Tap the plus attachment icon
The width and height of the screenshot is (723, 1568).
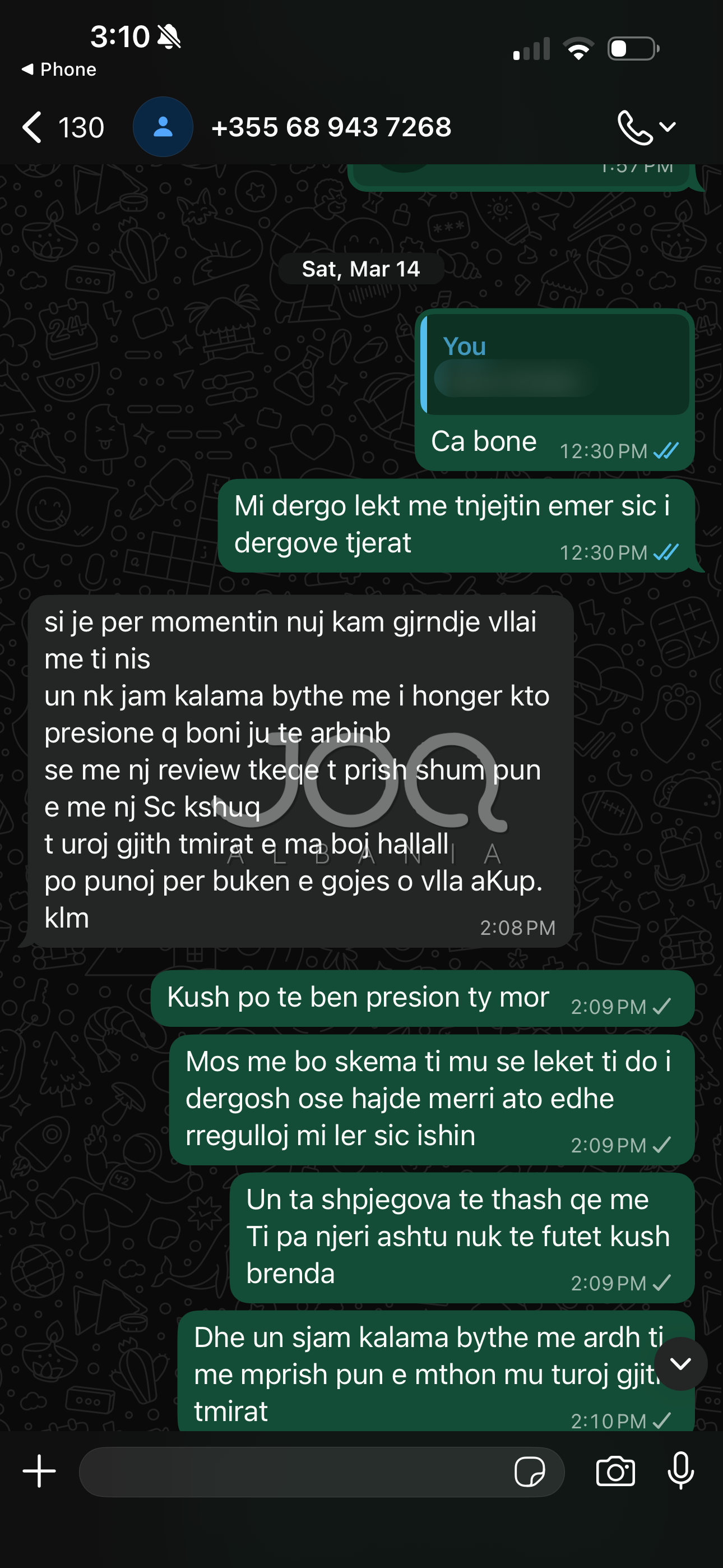[40, 1471]
